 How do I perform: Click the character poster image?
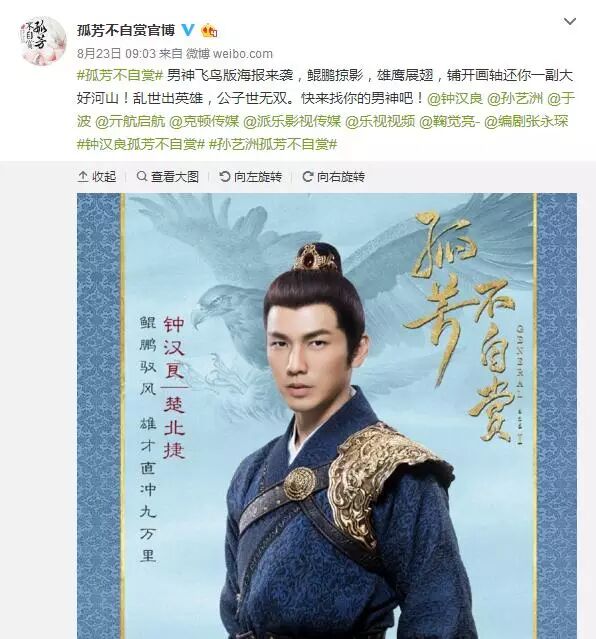[327, 416]
